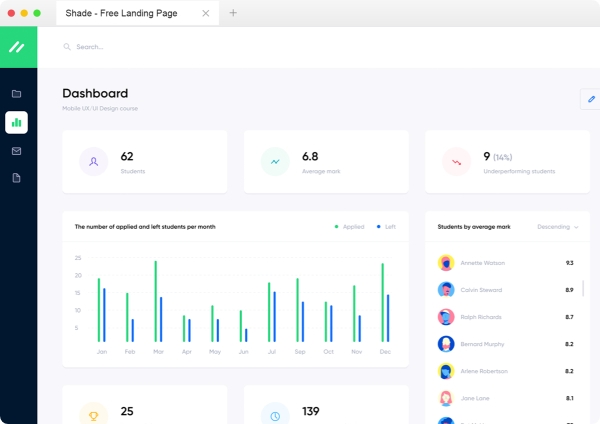Open the folder icon in sidebar
This screenshot has height=424, width=600.
pyautogui.click(x=16, y=94)
